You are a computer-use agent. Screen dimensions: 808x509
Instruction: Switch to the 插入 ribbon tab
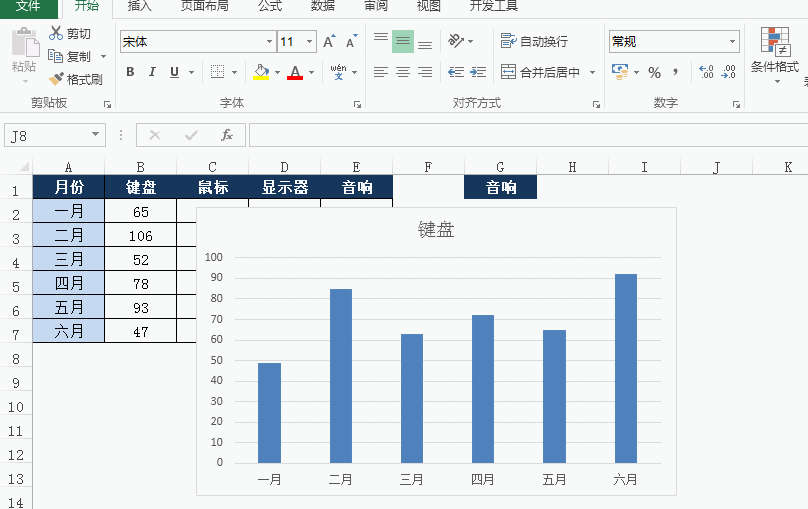[140, 6]
